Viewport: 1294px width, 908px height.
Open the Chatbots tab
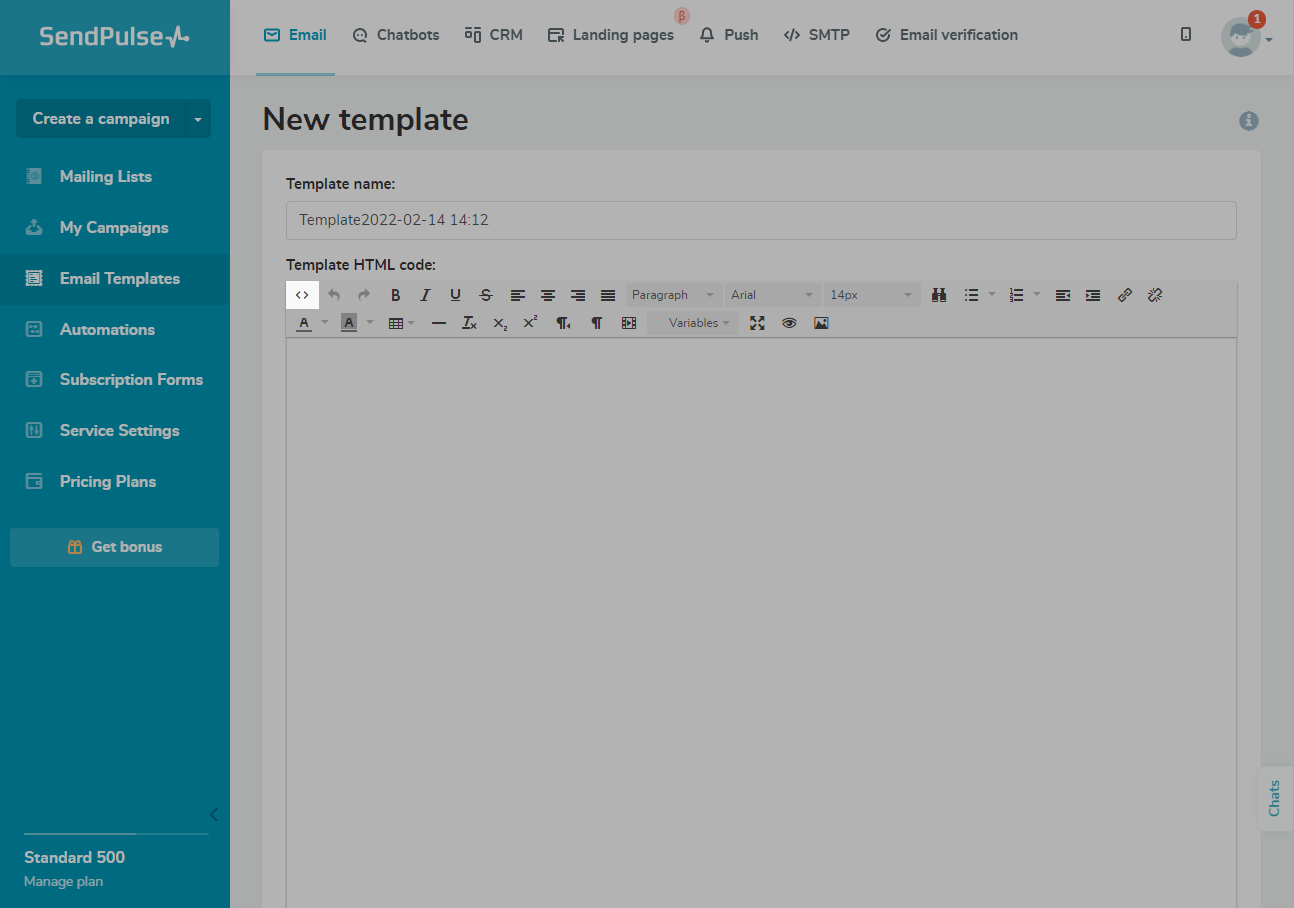pos(396,35)
